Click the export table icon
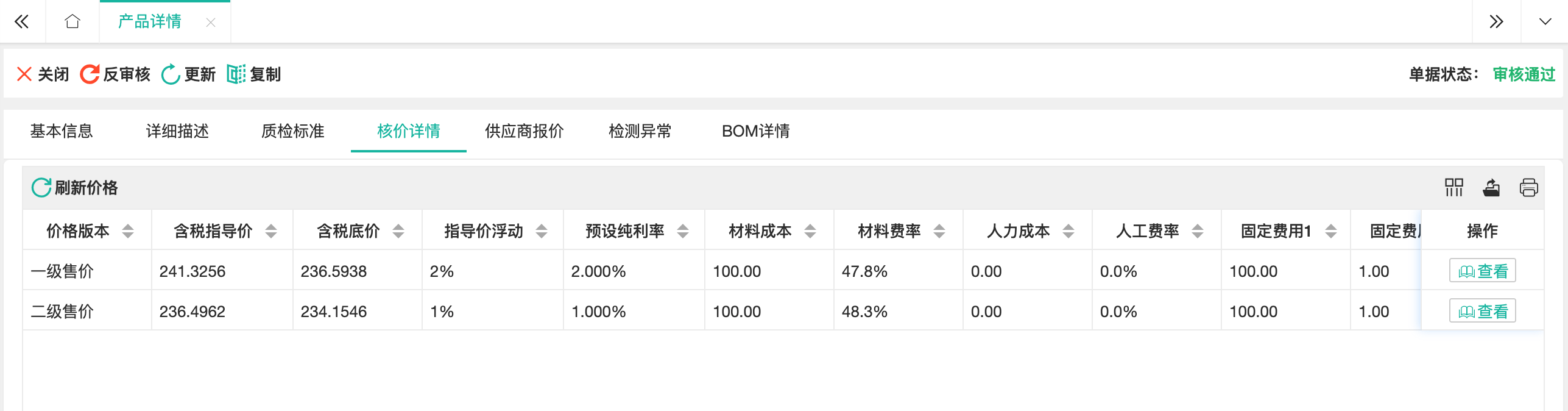1568x411 pixels. [x=1491, y=187]
